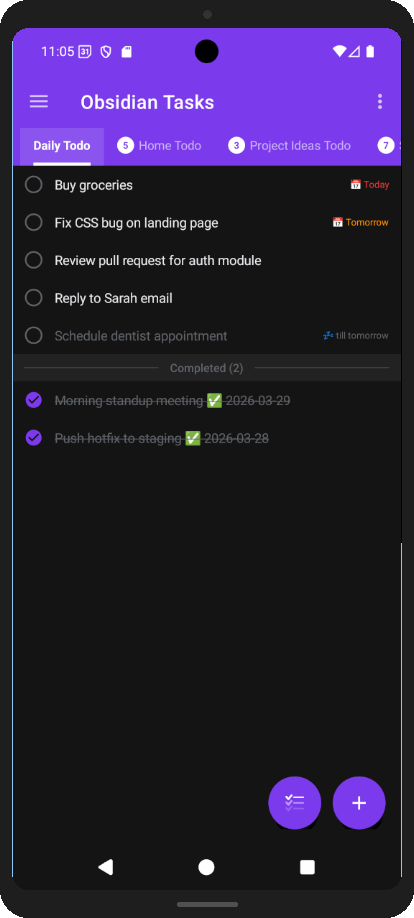Screen dimensions: 414x918
Task: Tap the battery status icon
Action: (370, 52)
